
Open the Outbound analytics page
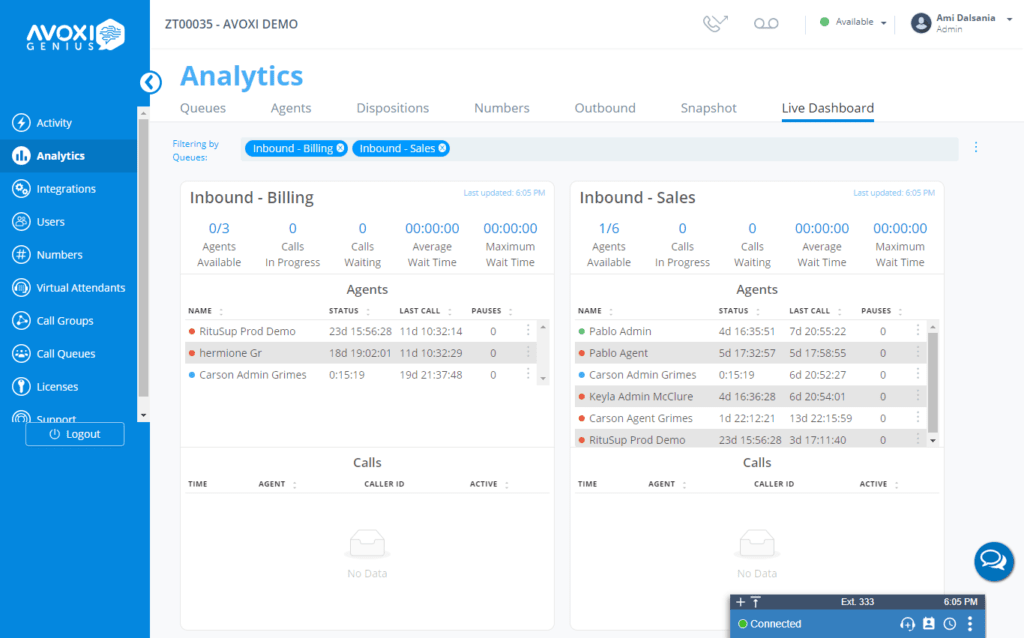point(604,107)
